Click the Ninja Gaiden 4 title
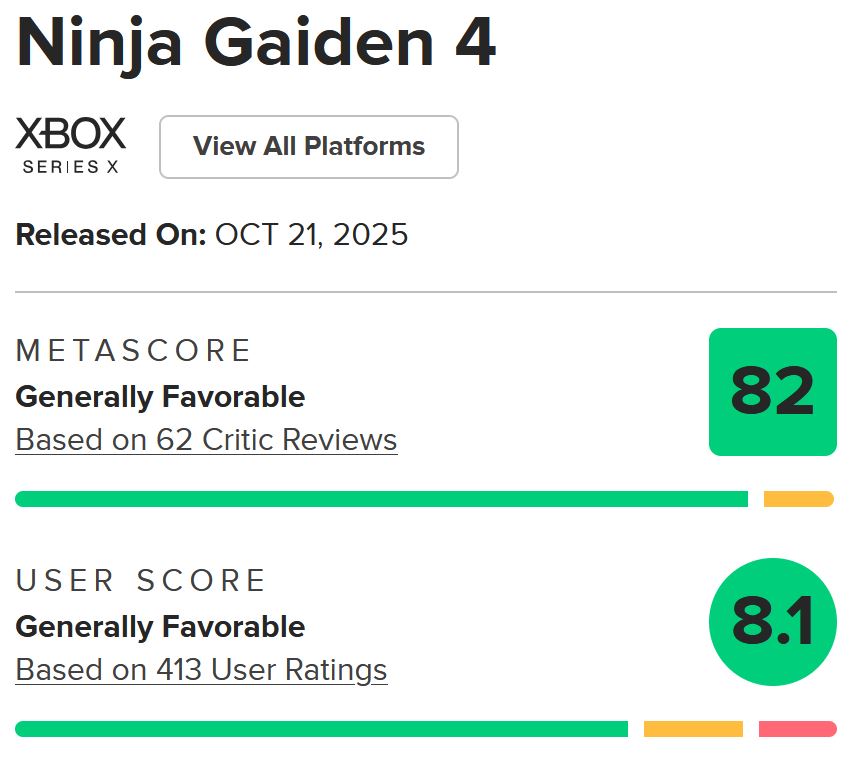The width and height of the screenshot is (851, 762). 256,42
